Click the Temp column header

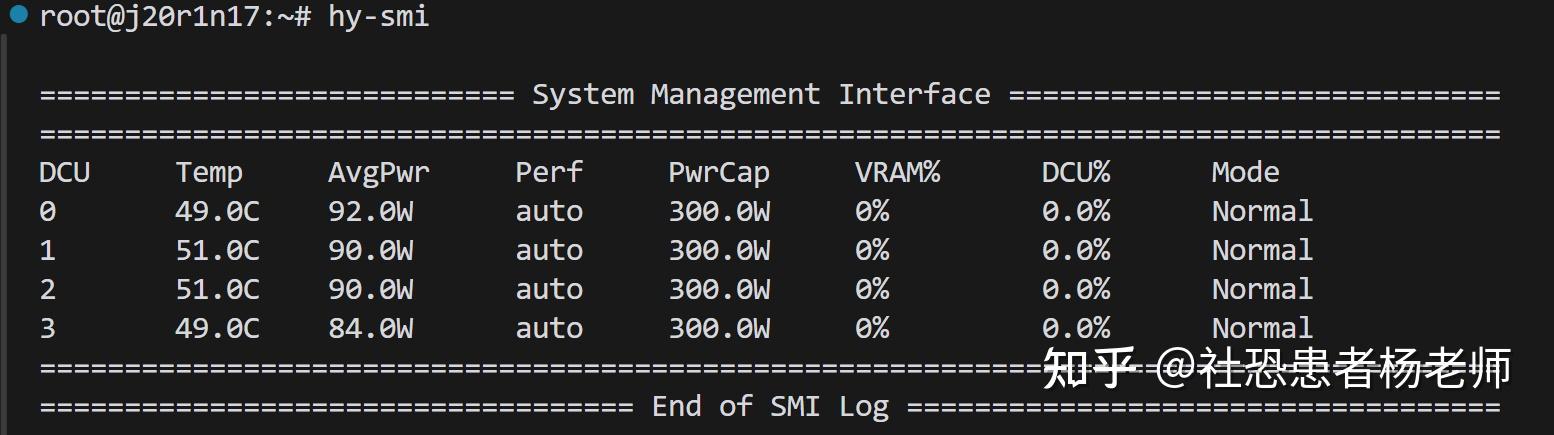(209, 173)
